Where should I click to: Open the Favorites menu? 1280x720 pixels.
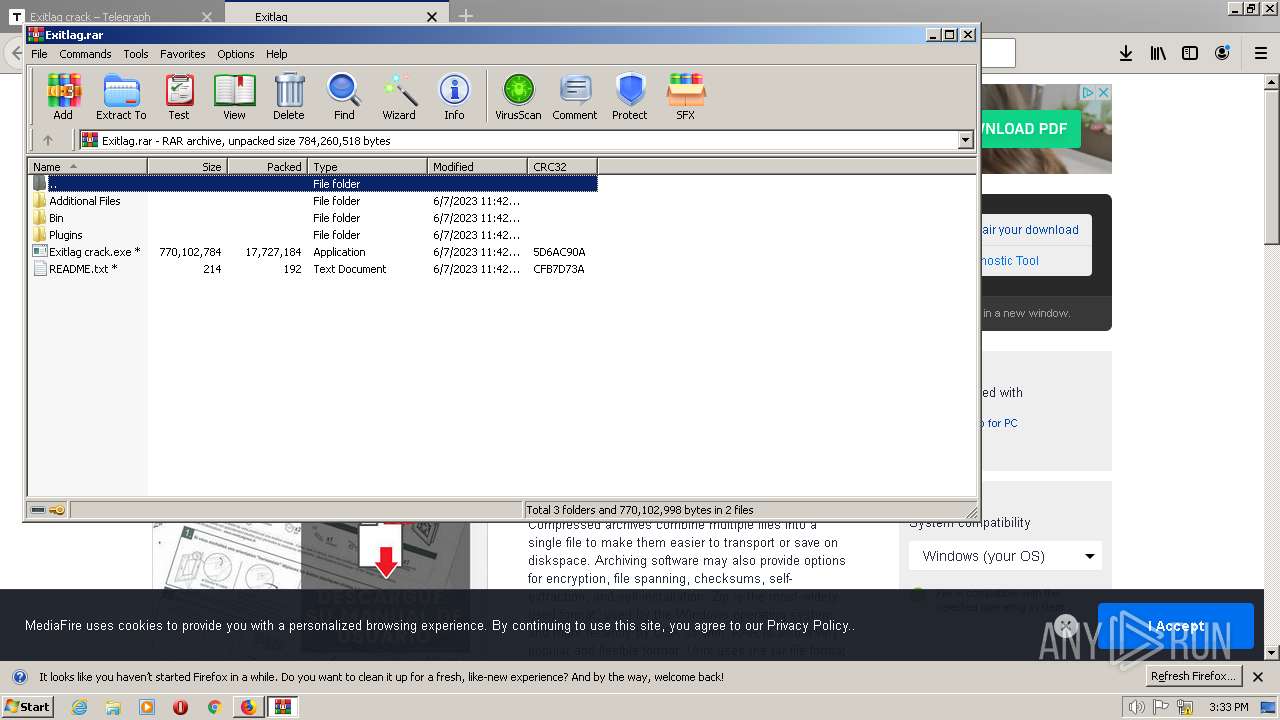tap(183, 54)
